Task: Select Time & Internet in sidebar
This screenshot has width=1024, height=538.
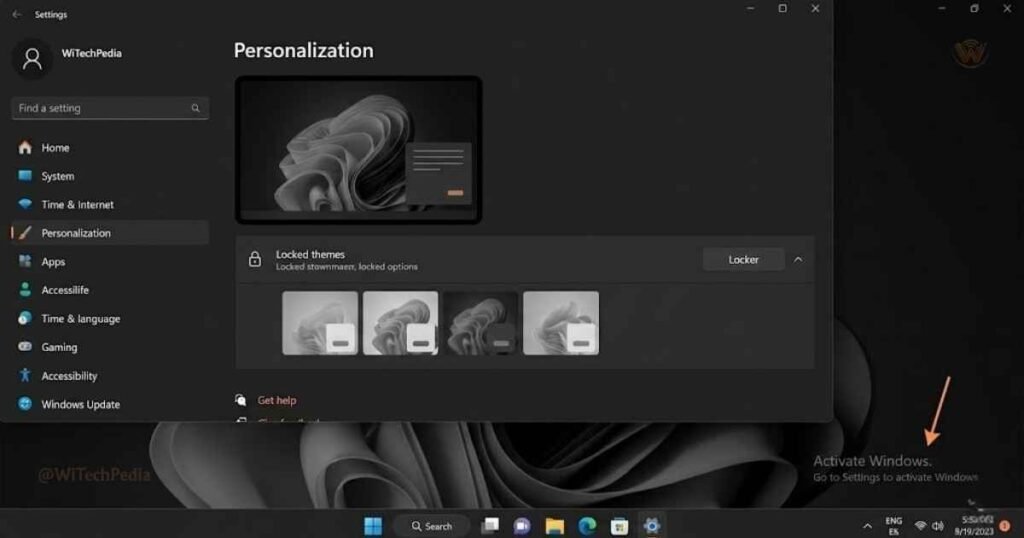Action: pos(110,204)
